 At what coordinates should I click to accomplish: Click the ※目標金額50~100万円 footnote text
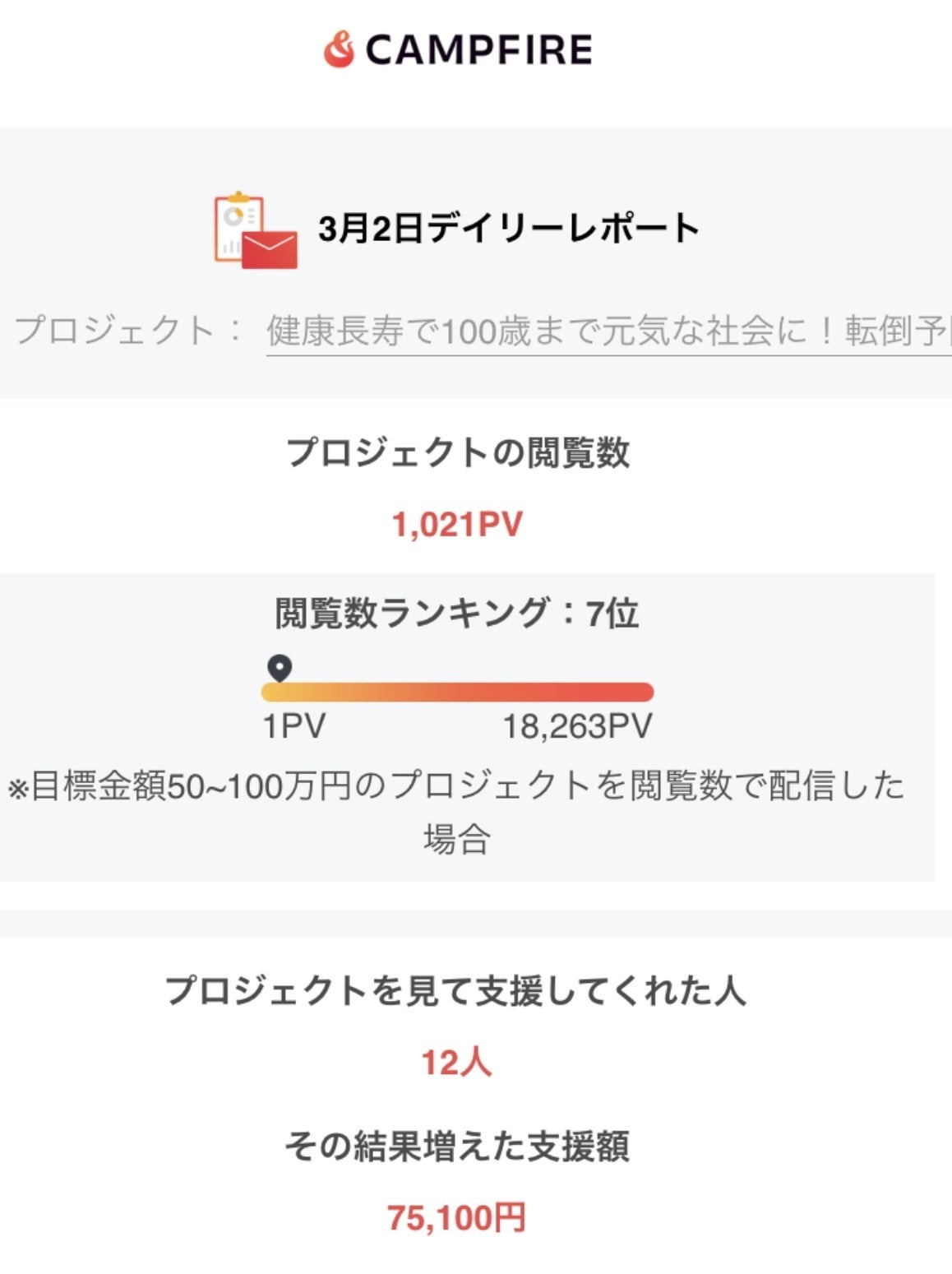[457, 786]
